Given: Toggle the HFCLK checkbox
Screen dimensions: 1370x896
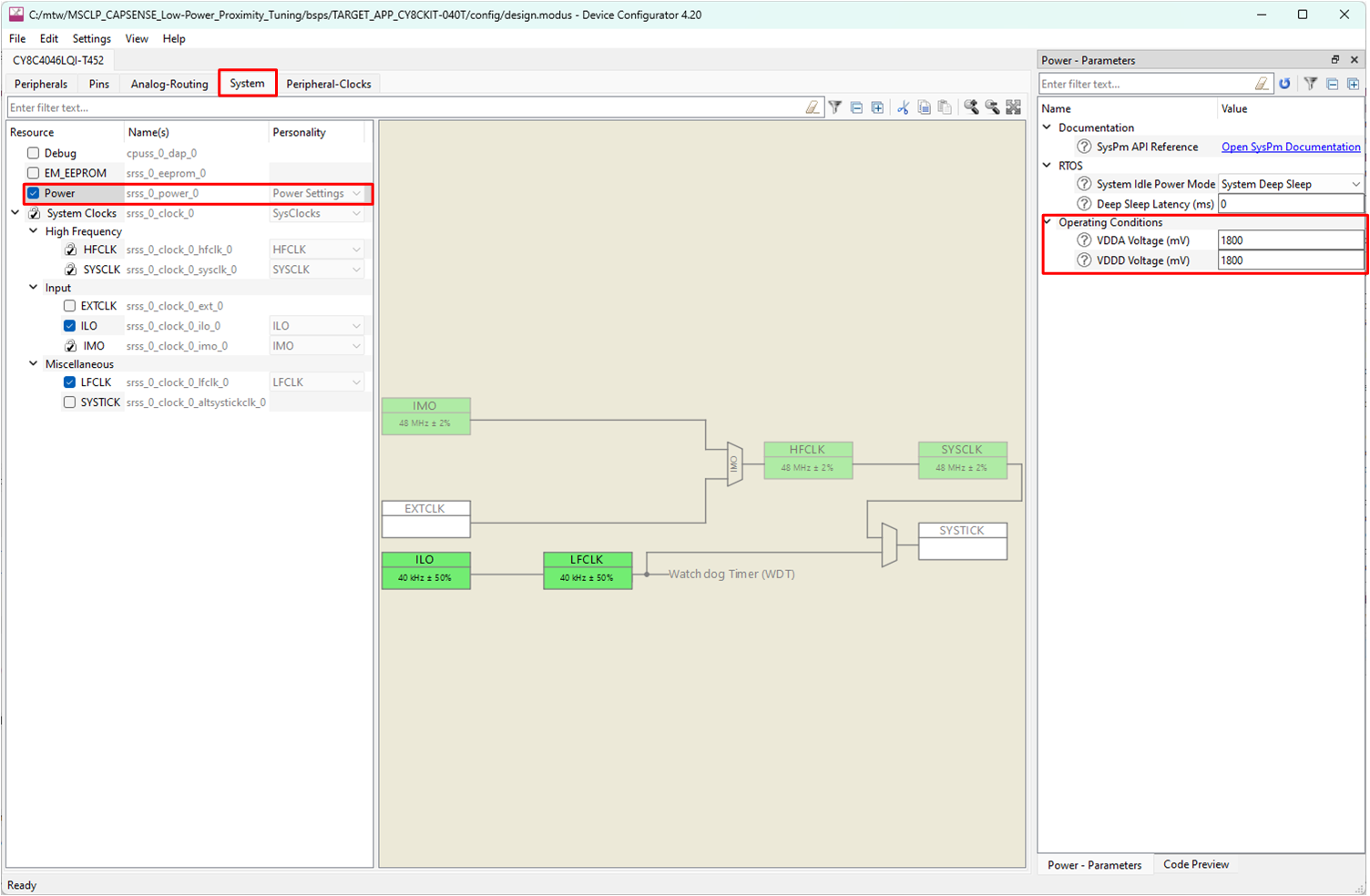Looking at the screenshot, I should [70, 249].
